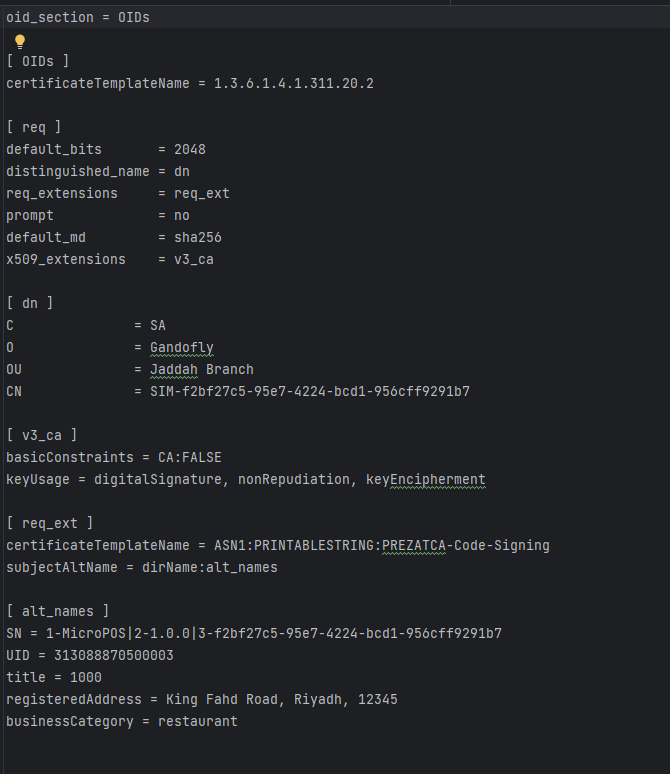The width and height of the screenshot is (670, 774).
Task: Click the [ dn ] section header
Action: [x=30, y=303]
